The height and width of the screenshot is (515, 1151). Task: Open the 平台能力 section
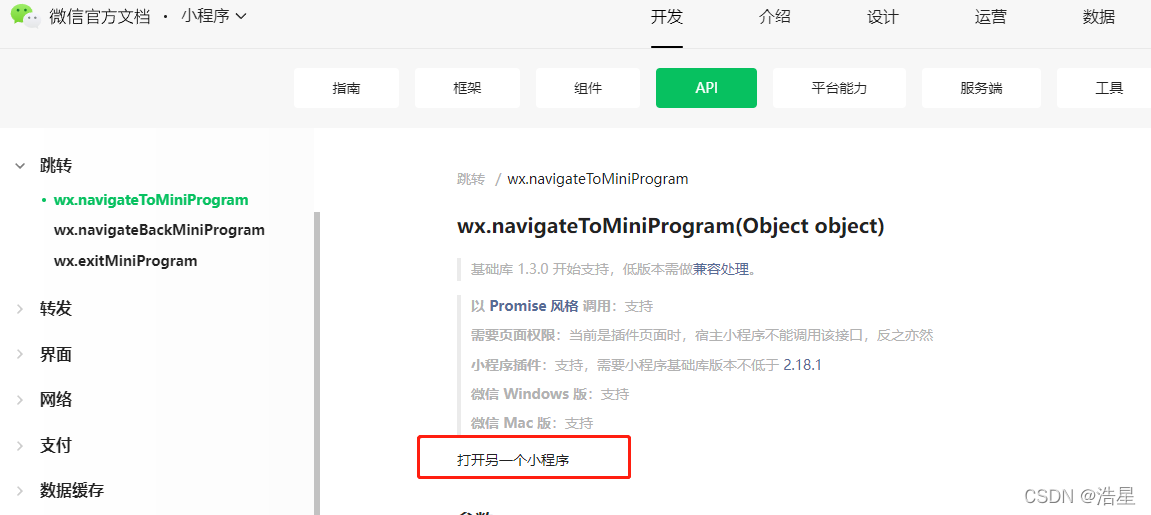tap(839, 88)
